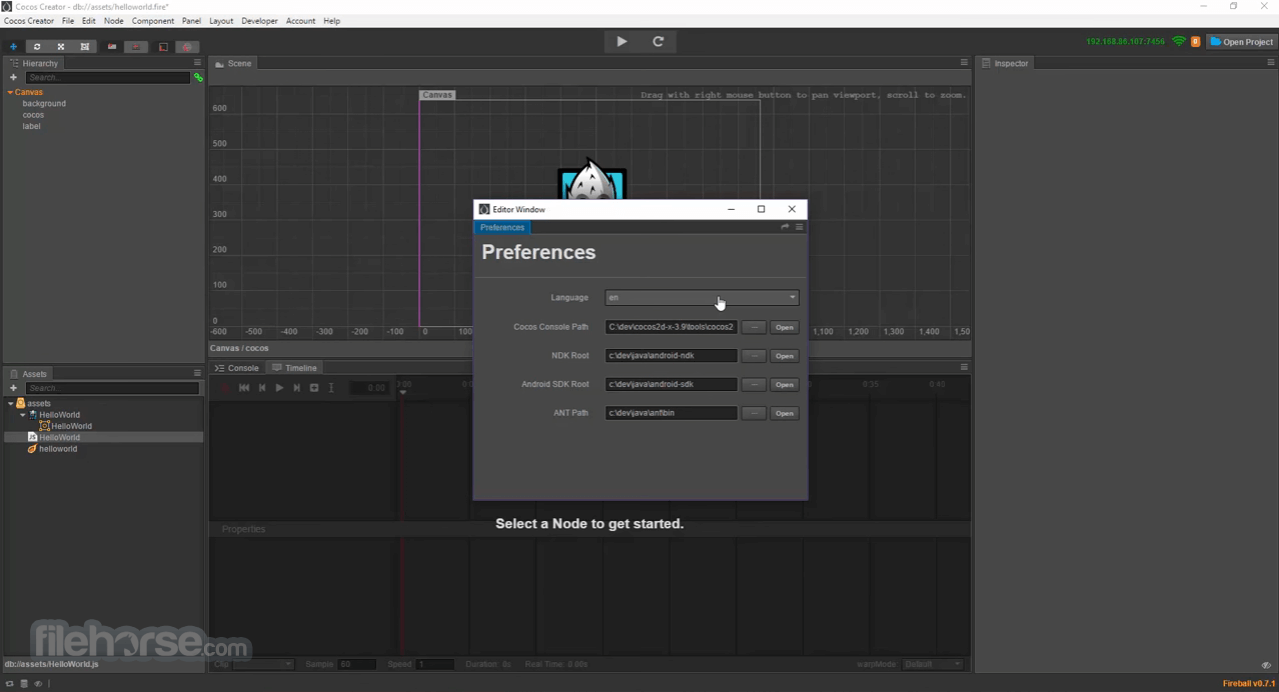Step to previous frame in timeline

[x=262, y=388]
